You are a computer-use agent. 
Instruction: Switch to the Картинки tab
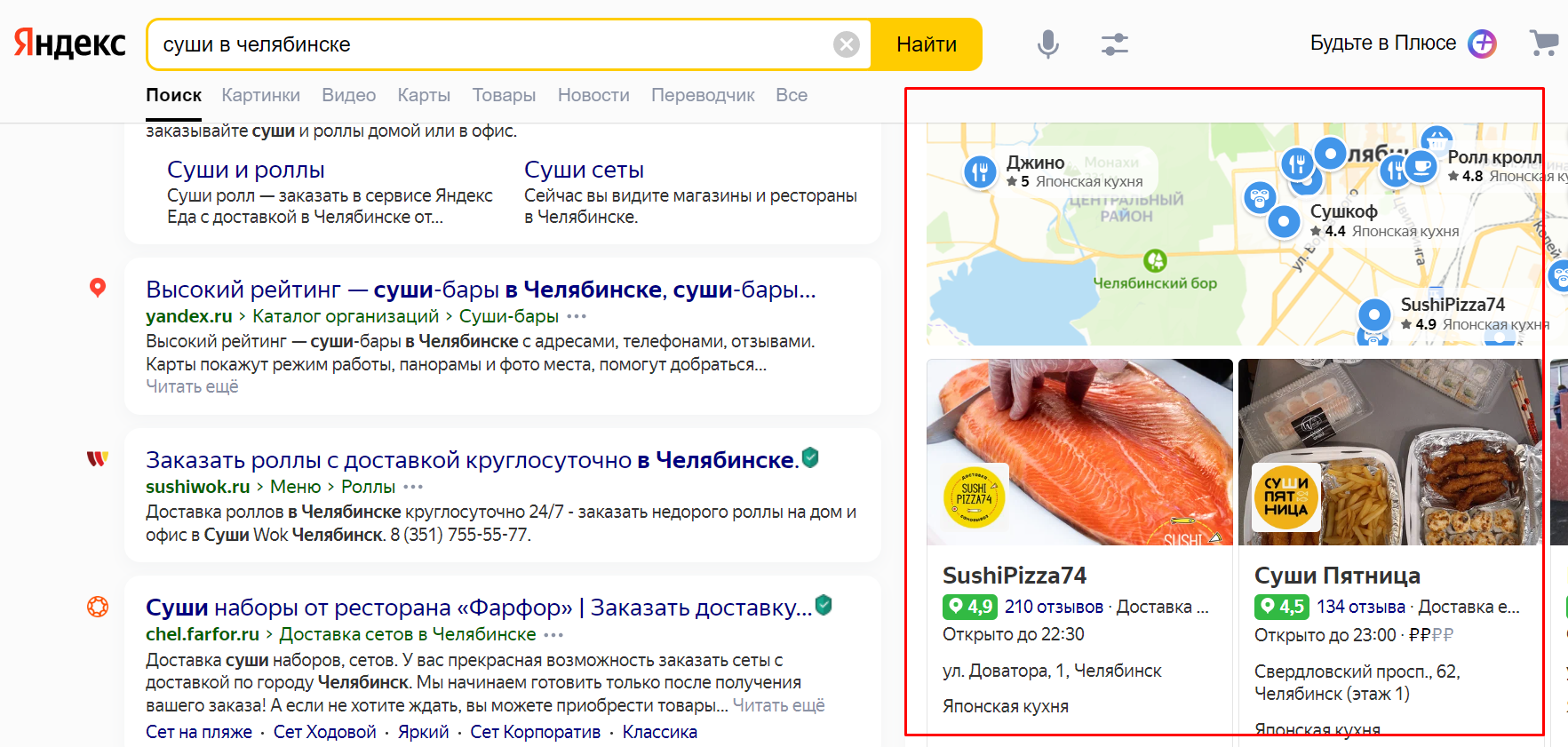pyautogui.click(x=260, y=95)
